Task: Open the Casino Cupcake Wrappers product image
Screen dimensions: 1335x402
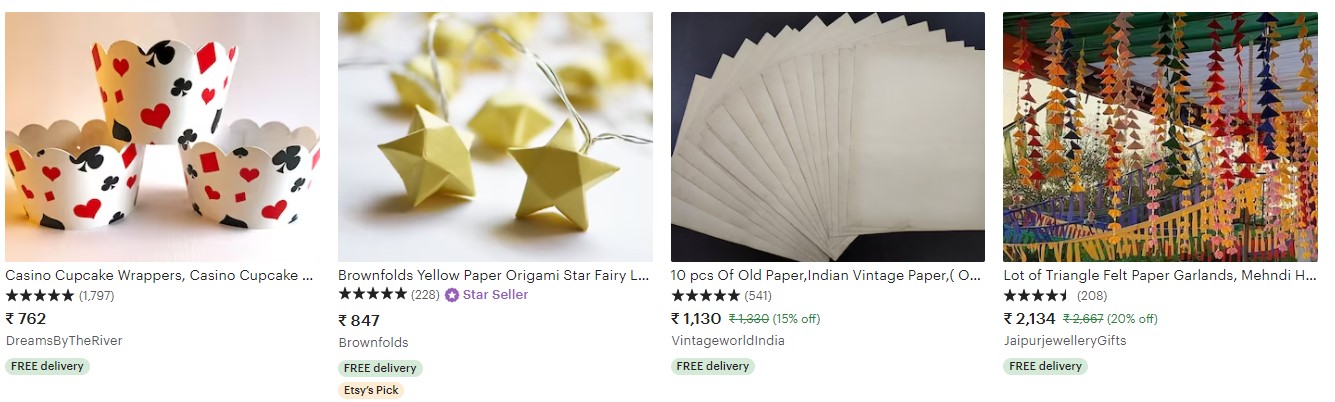Action: (163, 137)
